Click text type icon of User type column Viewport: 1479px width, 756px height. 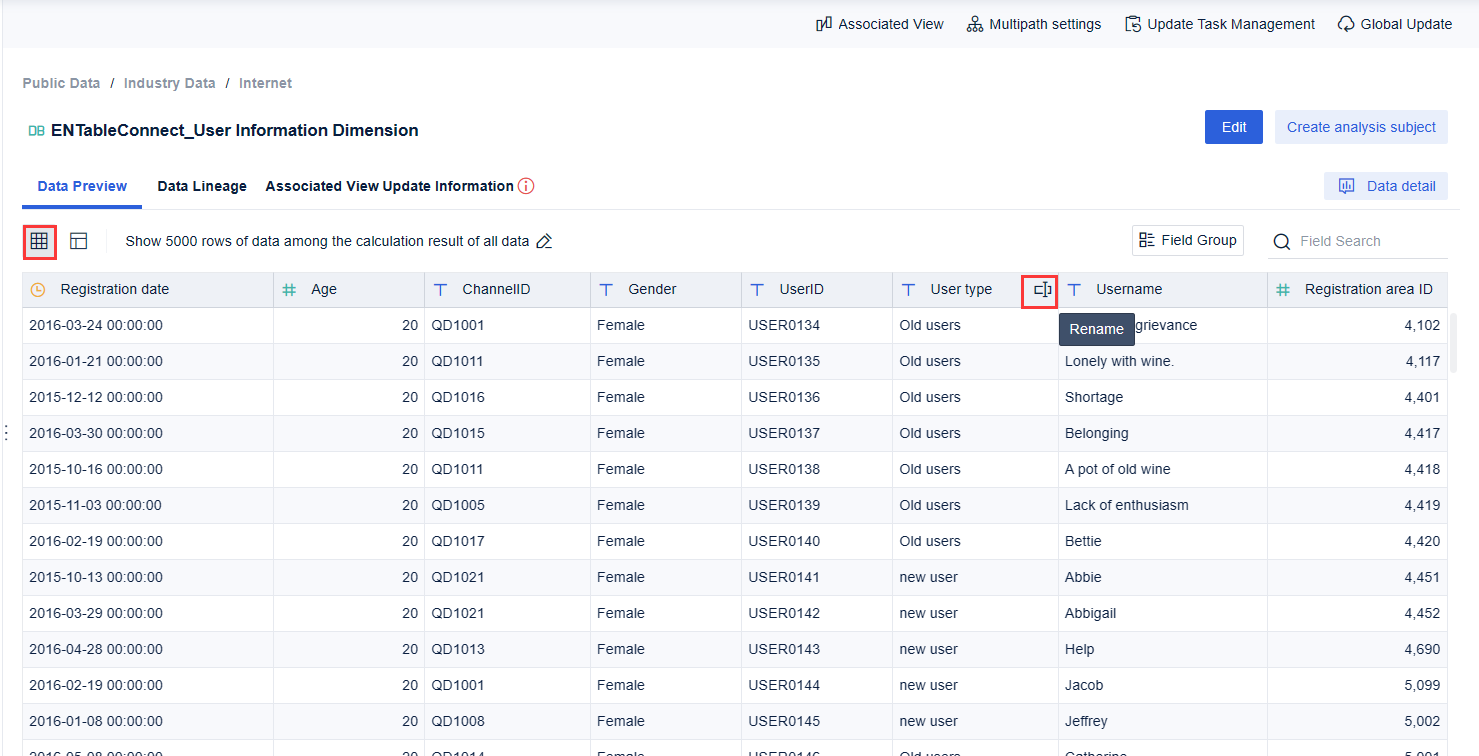tap(908, 290)
